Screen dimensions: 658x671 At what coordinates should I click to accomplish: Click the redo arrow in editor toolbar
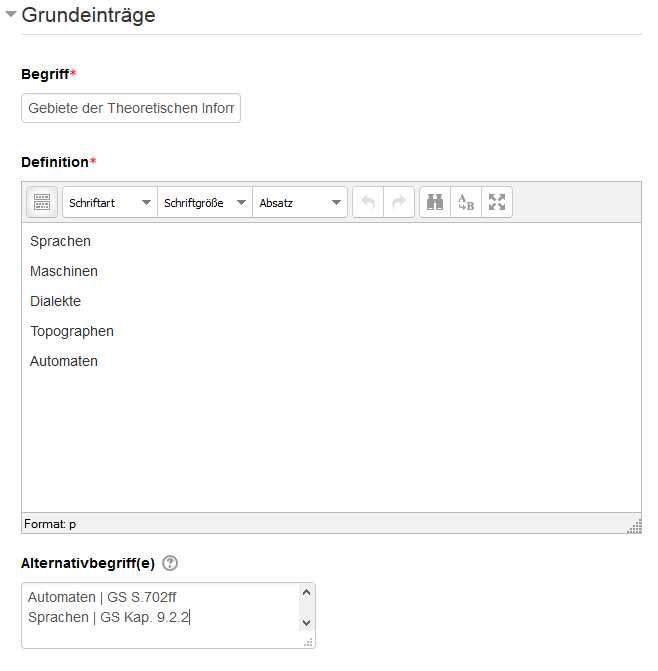click(x=398, y=202)
